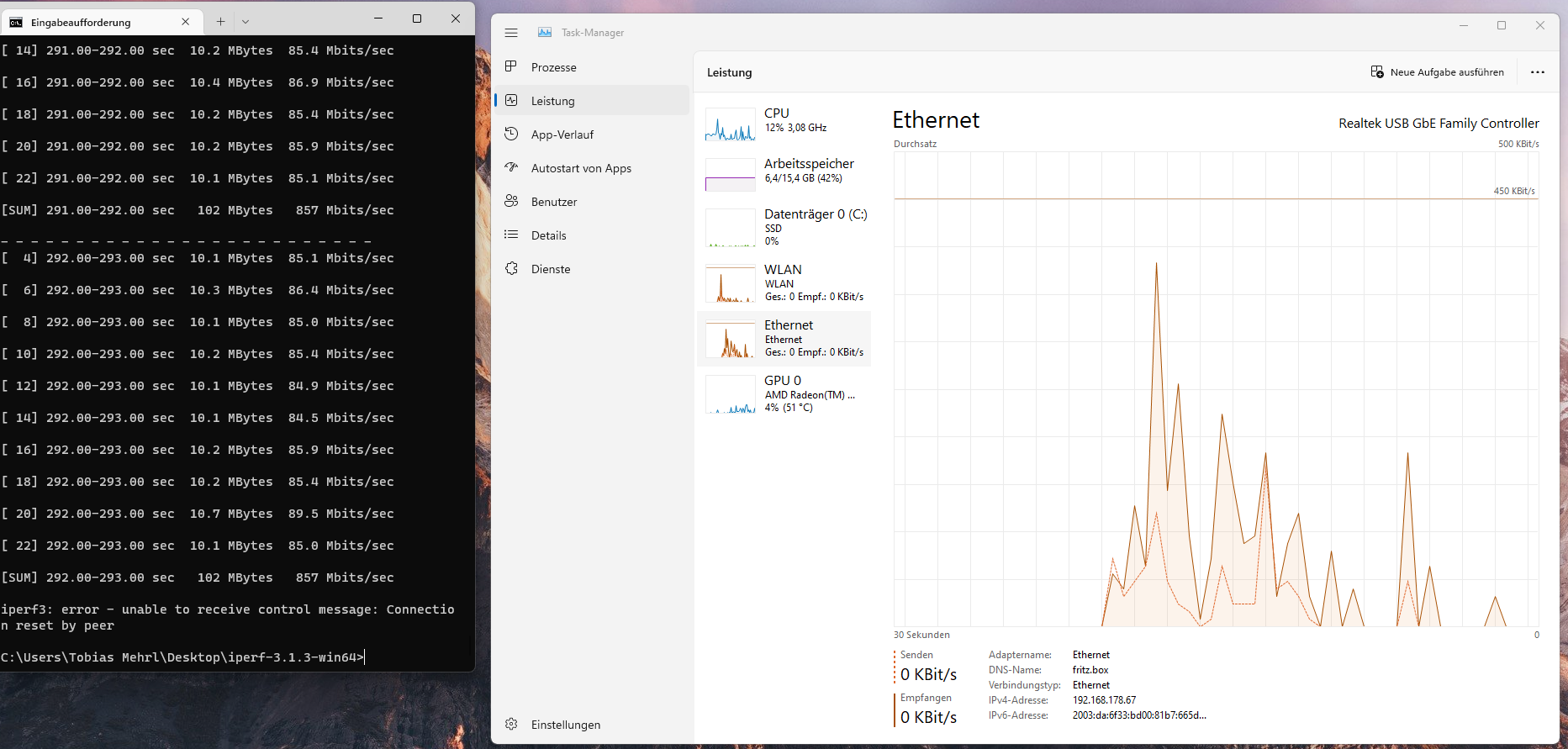Open the App-Verlauf page
Image resolution: width=1568 pixels, height=749 pixels.
[592, 134]
